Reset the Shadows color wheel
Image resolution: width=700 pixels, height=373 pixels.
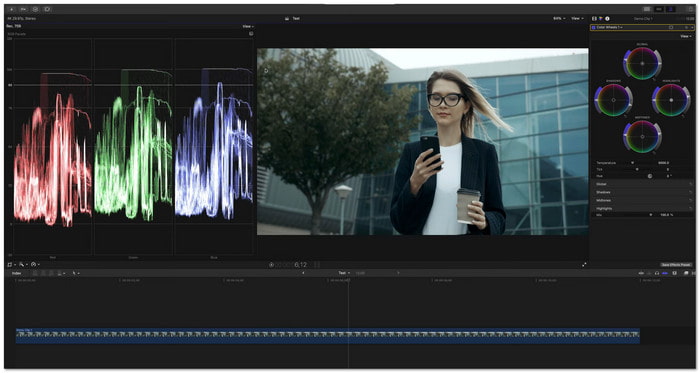pyautogui.click(x=625, y=116)
